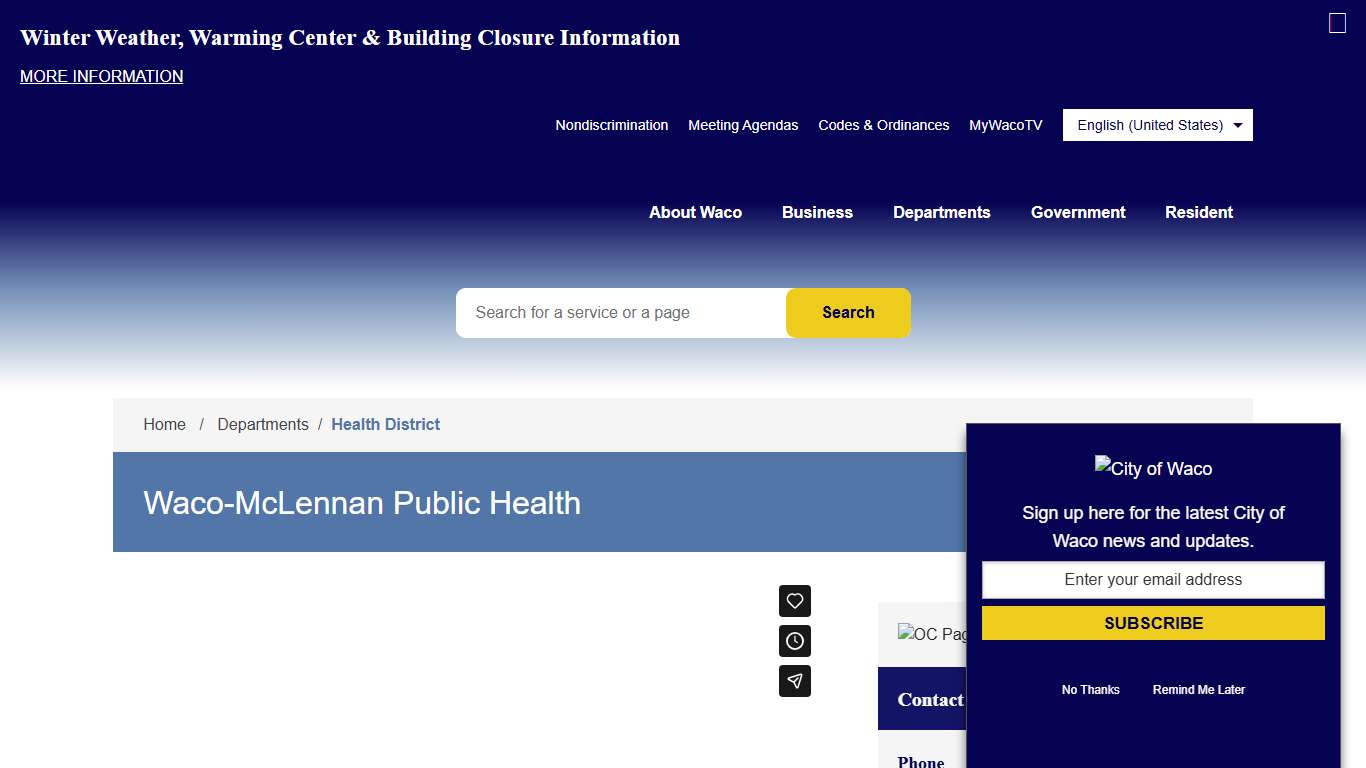Click the Home breadcrumb link
Image resolution: width=1366 pixels, height=768 pixels.
(164, 424)
